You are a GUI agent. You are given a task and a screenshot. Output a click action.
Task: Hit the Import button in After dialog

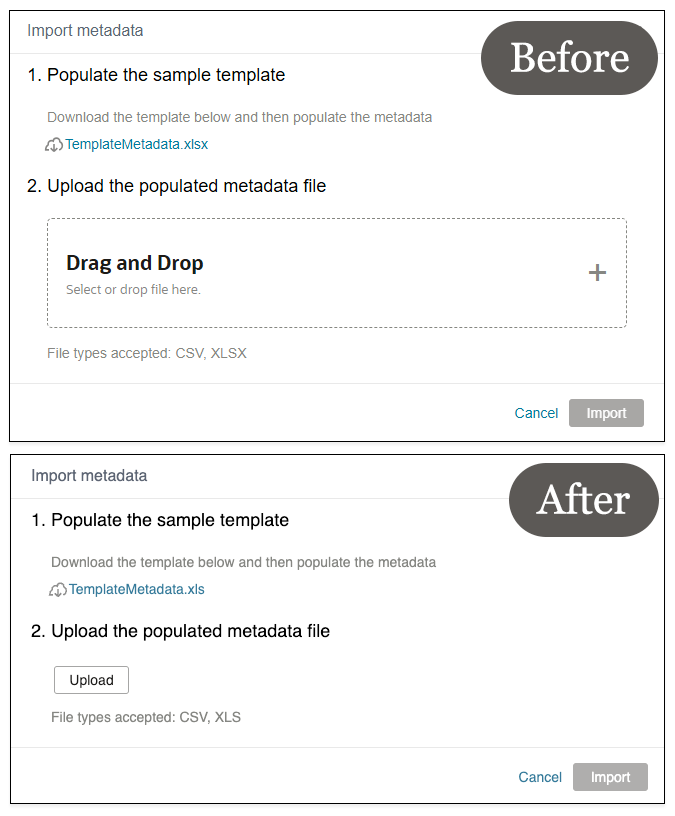click(x=610, y=777)
